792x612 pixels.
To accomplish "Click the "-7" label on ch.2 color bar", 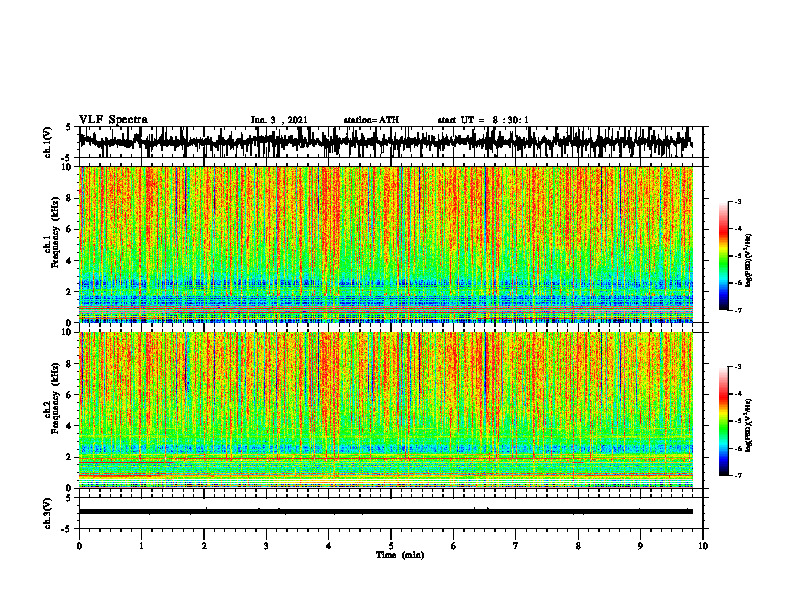I will tap(738, 475).
